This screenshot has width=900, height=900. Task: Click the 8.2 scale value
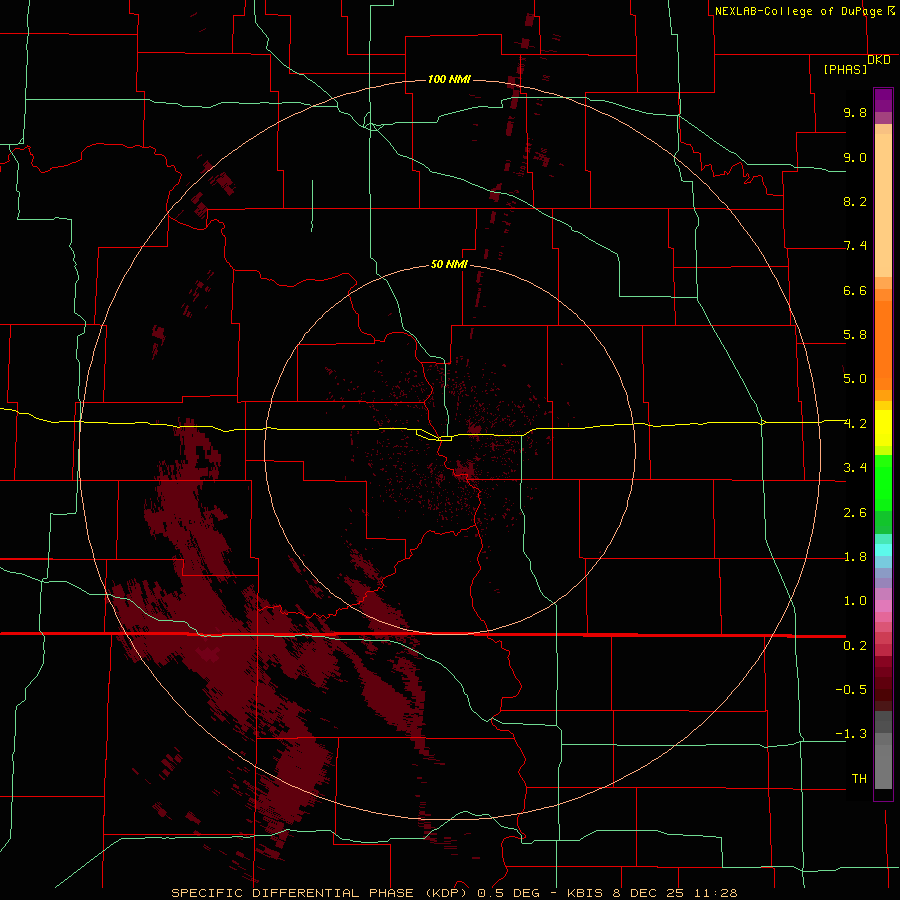click(x=855, y=201)
